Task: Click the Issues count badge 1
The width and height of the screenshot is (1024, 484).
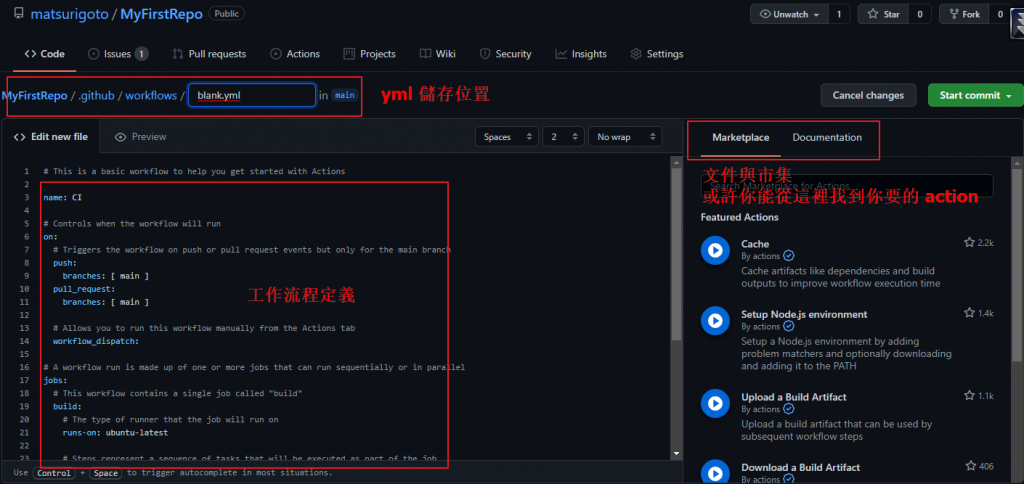Action: [142, 54]
